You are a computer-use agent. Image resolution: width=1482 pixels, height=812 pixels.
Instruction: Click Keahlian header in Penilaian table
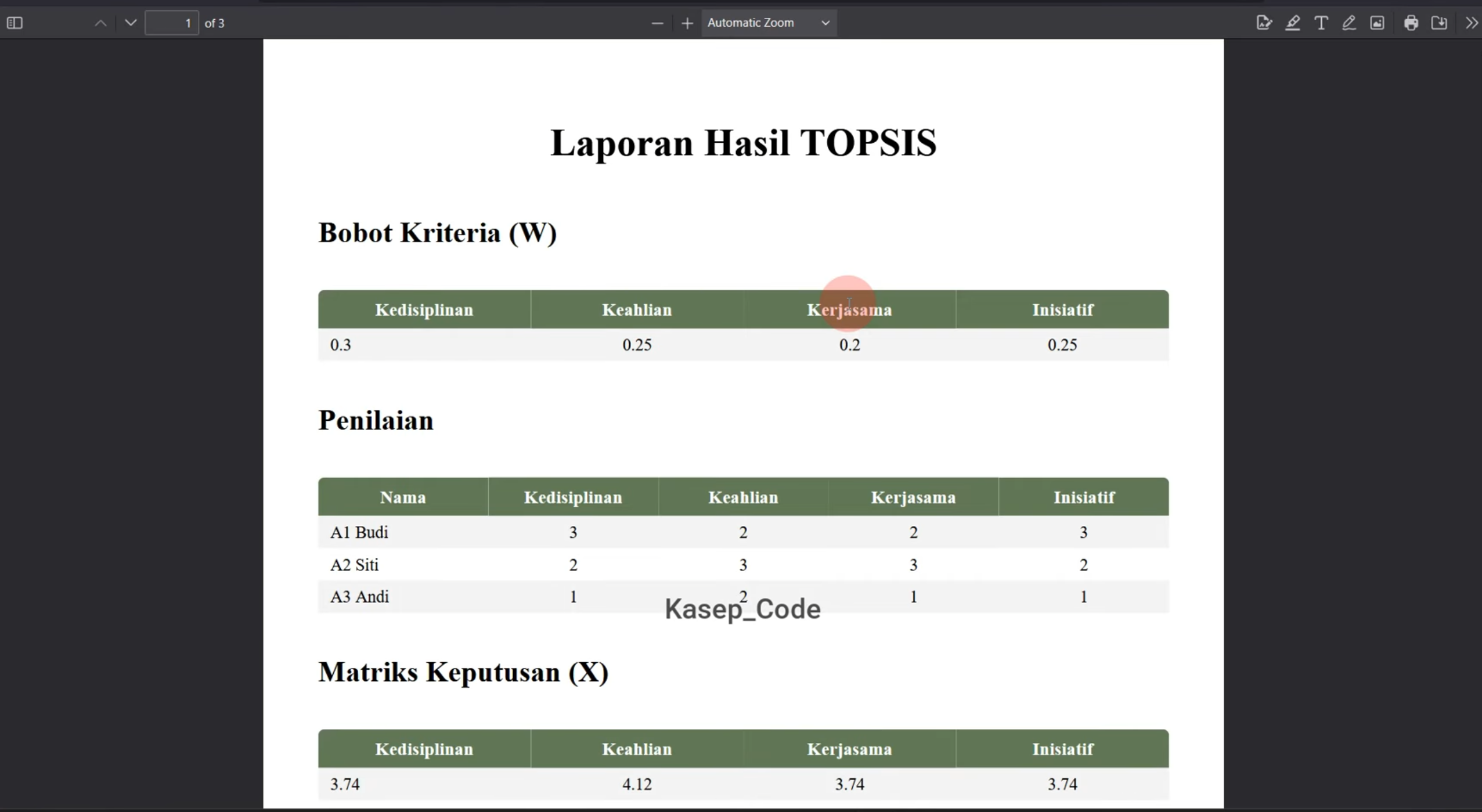(x=743, y=497)
